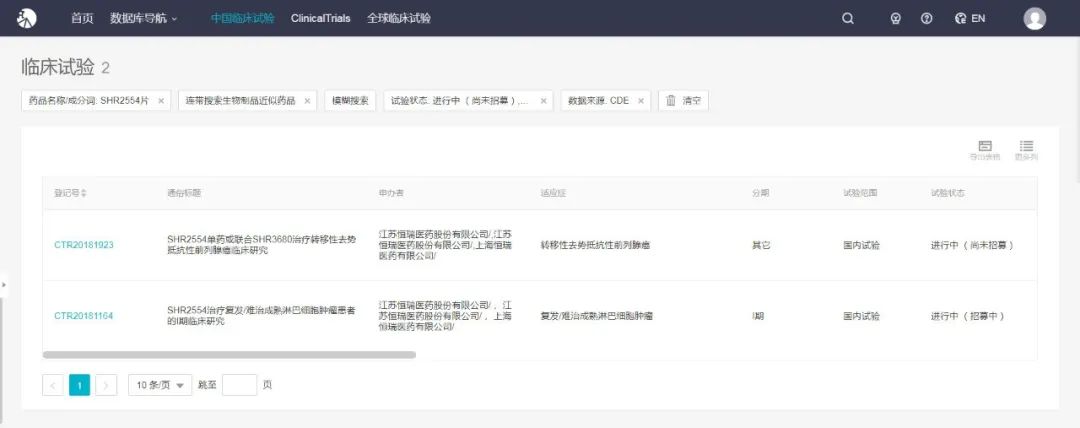Click the 适应症 column header
1080x428 pixels.
pyautogui.click(x=553, y=194)
